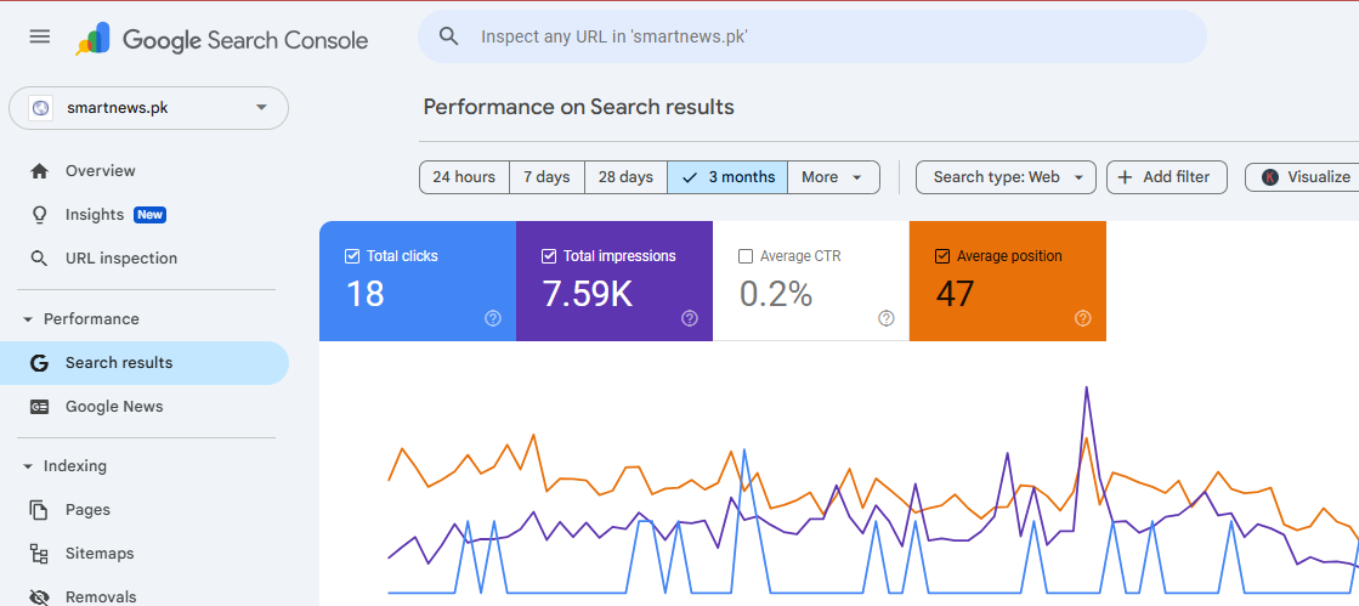Click the Google News icon in sidebar

[x=39, y=407]
